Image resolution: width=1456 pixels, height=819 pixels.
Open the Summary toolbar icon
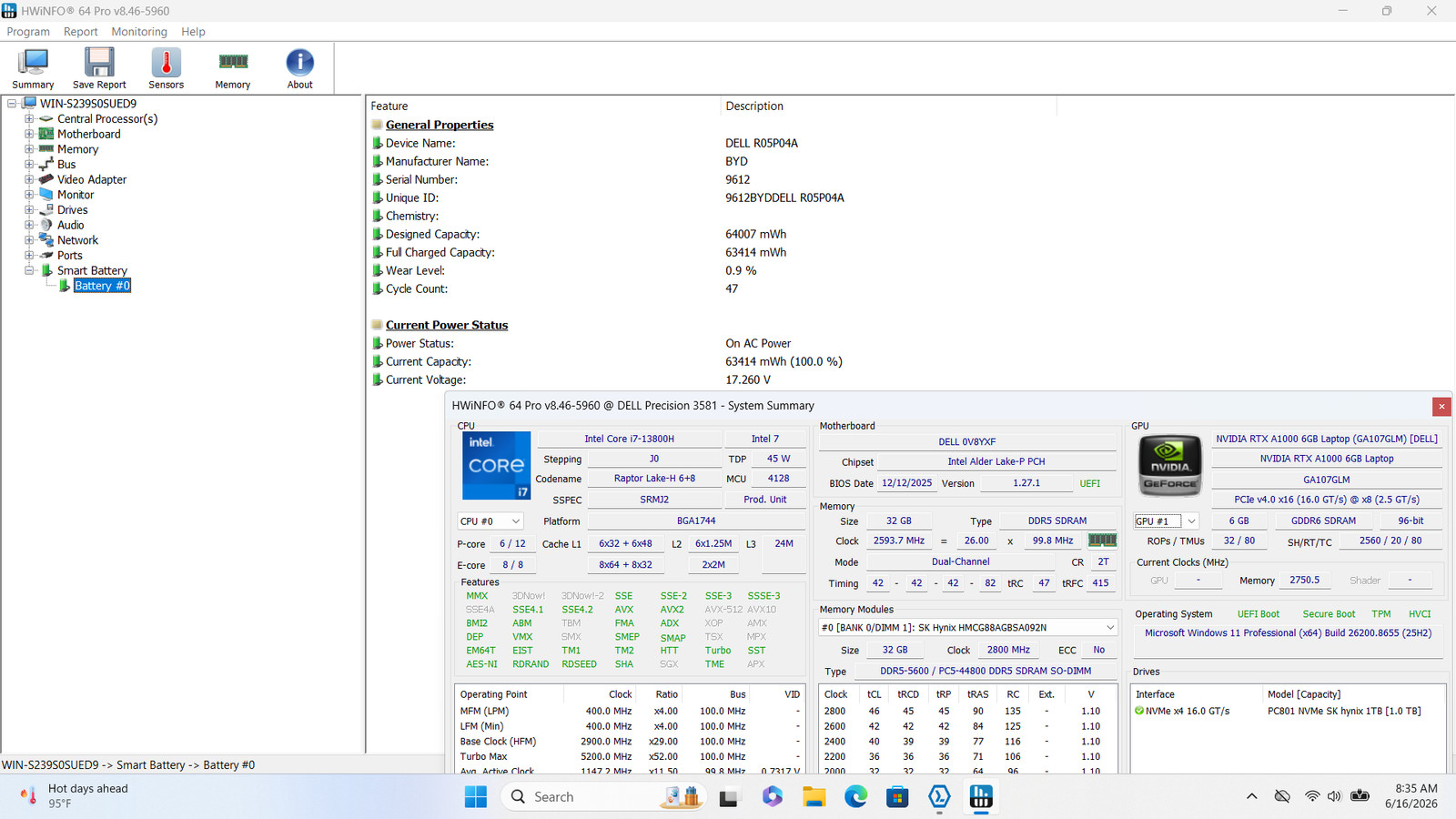tap(33, 68)
